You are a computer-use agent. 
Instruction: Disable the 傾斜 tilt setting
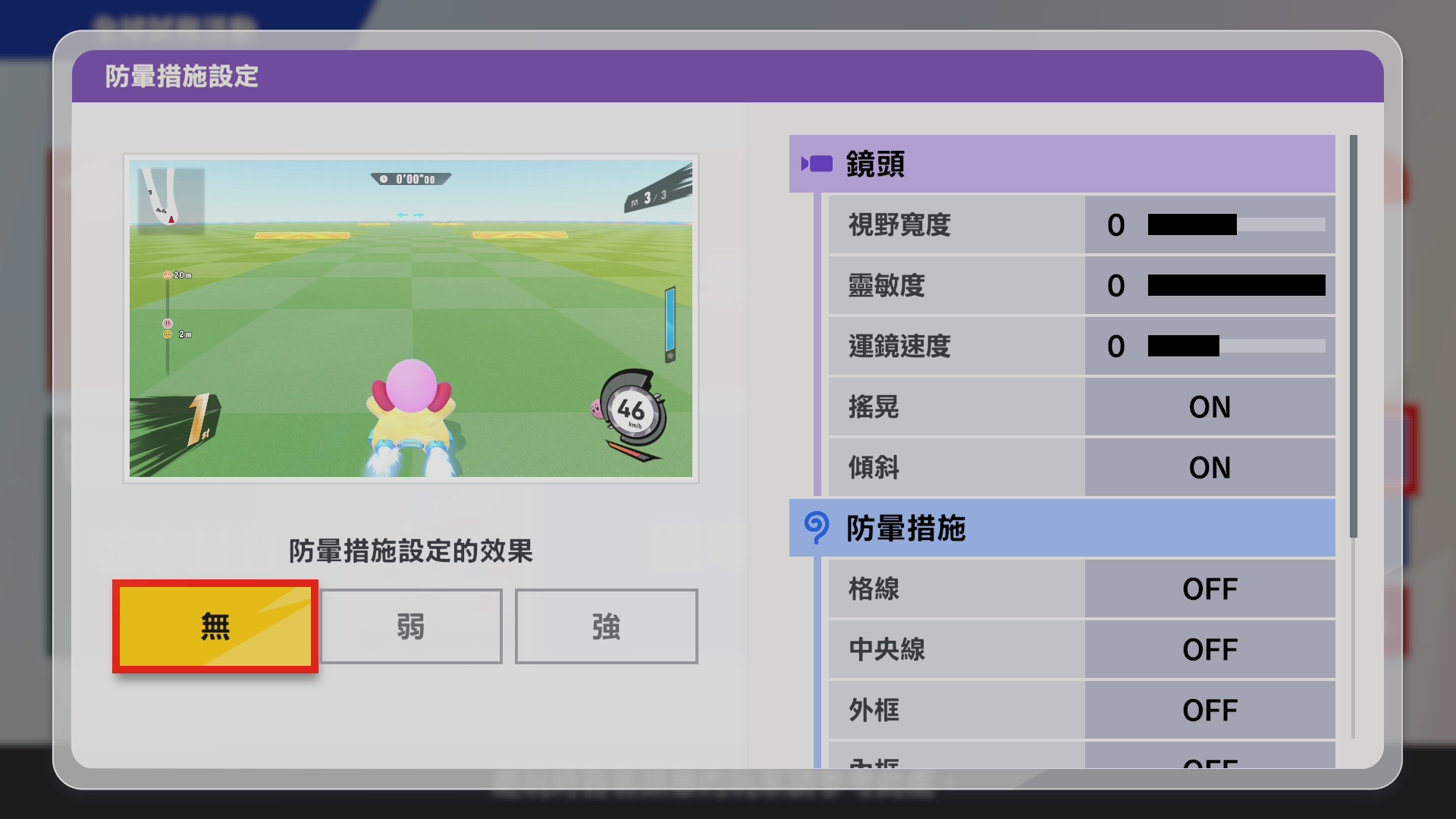coord(1210,468)
